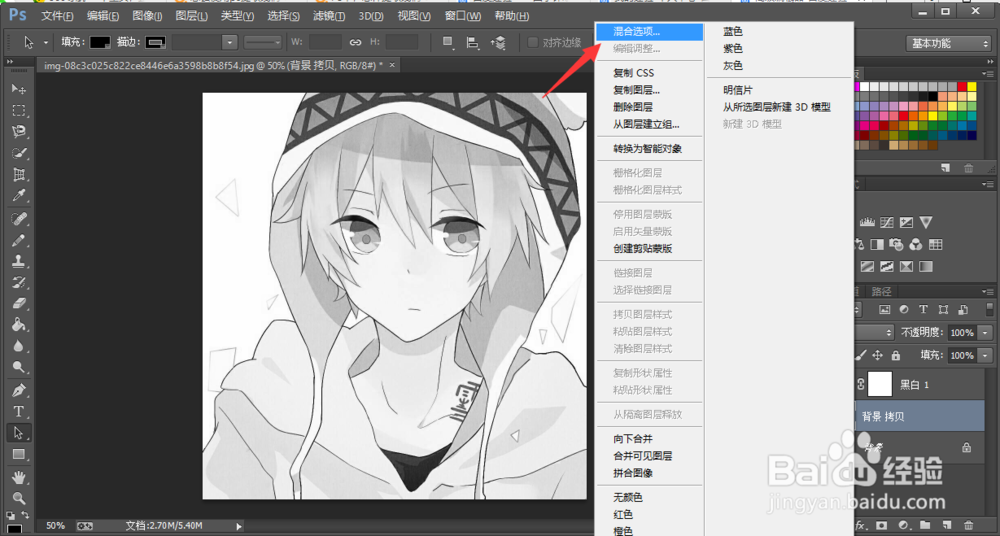Viewport: 1000px width, 536px height.
Task: Select the Pen tool
Action: 18,390
